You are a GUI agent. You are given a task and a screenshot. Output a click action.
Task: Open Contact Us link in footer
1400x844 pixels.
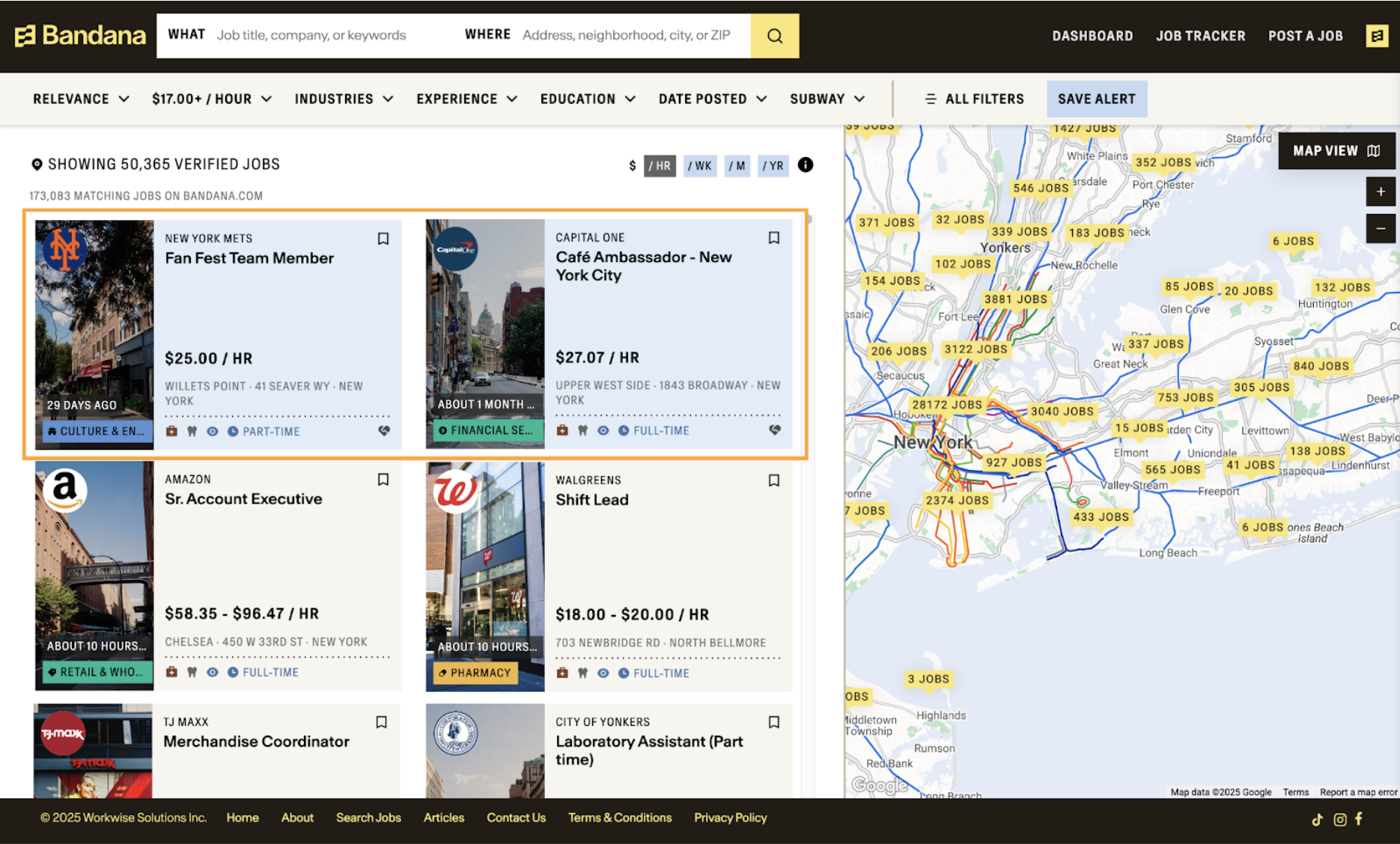516,818
